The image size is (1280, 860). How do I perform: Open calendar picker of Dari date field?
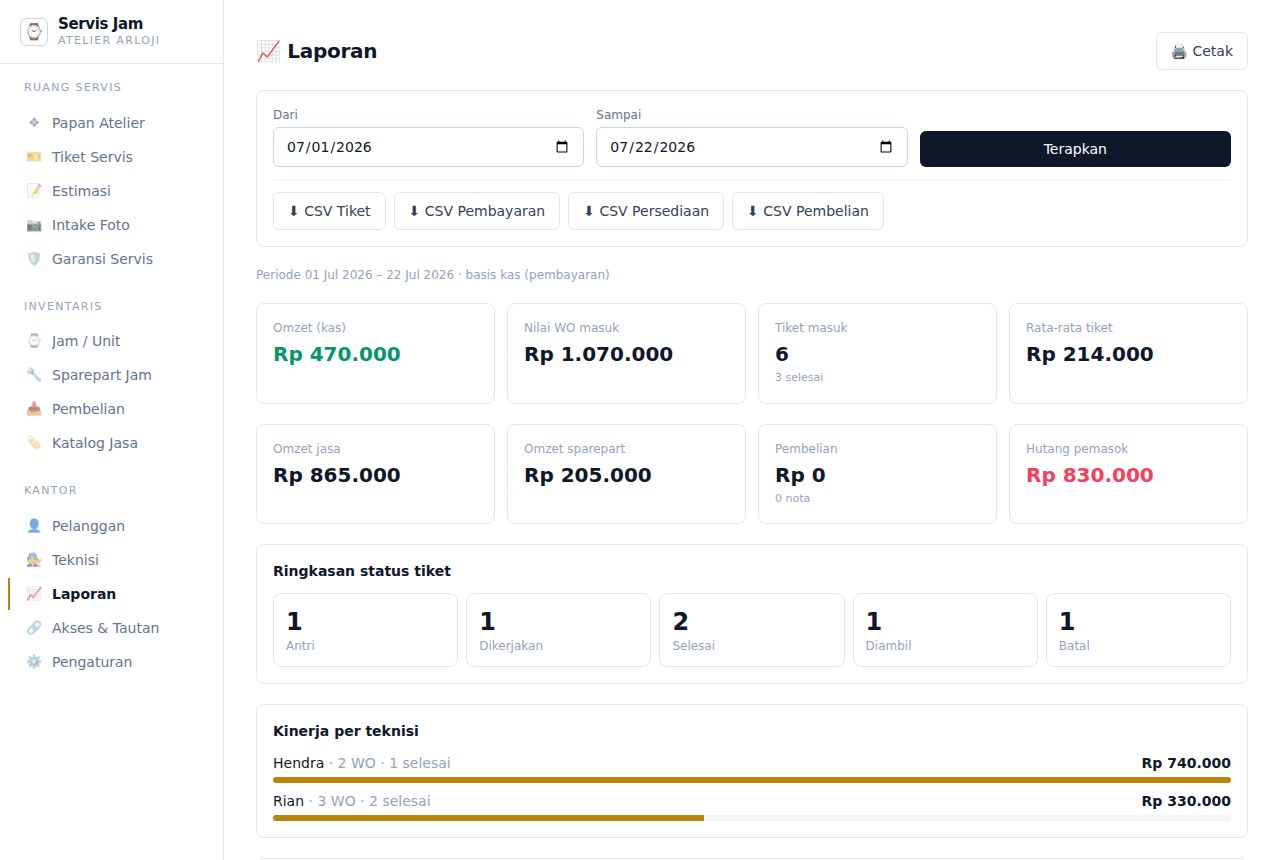[x=562, y=147]
